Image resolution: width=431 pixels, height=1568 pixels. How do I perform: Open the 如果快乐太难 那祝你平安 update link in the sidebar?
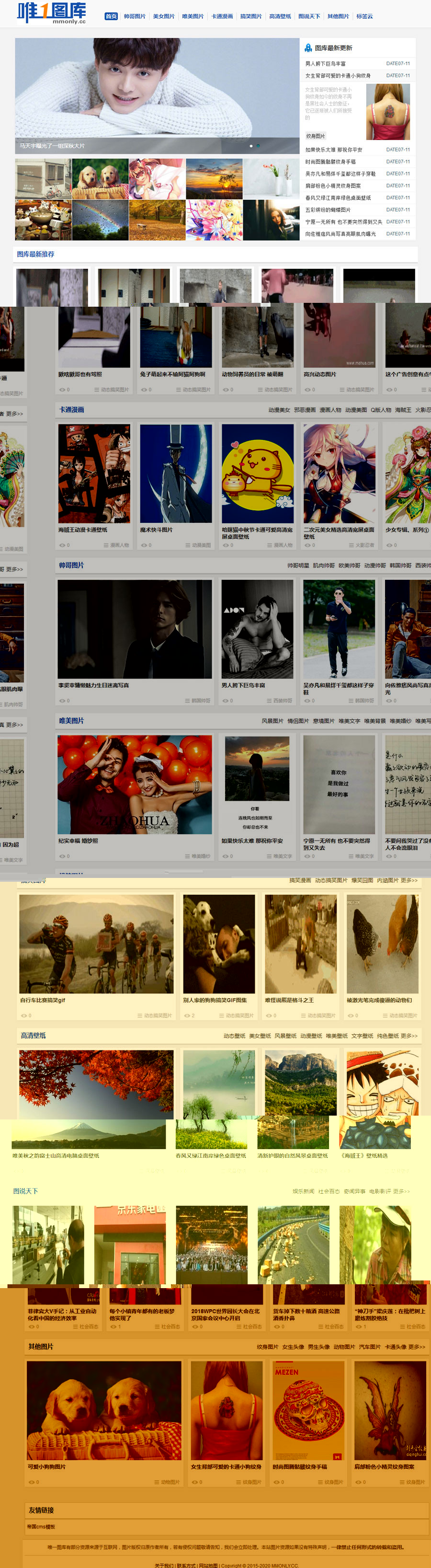click(x=334, y=150)
